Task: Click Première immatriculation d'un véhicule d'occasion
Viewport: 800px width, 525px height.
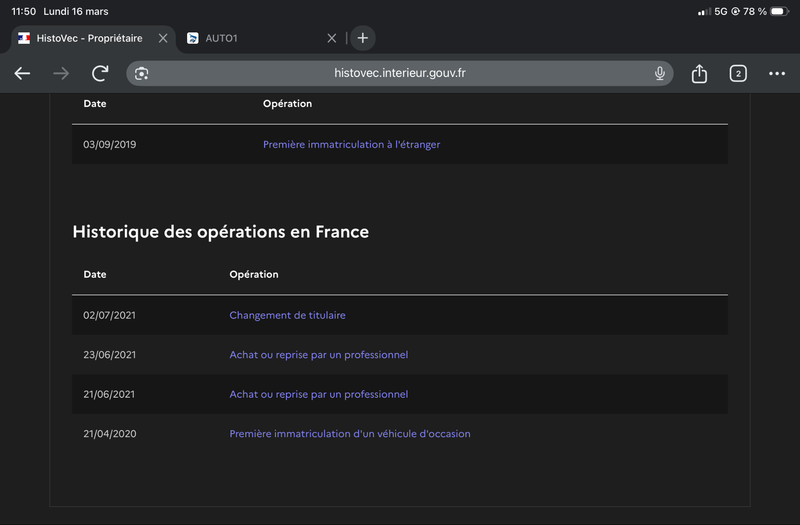Action: click(x=349, y=434)
